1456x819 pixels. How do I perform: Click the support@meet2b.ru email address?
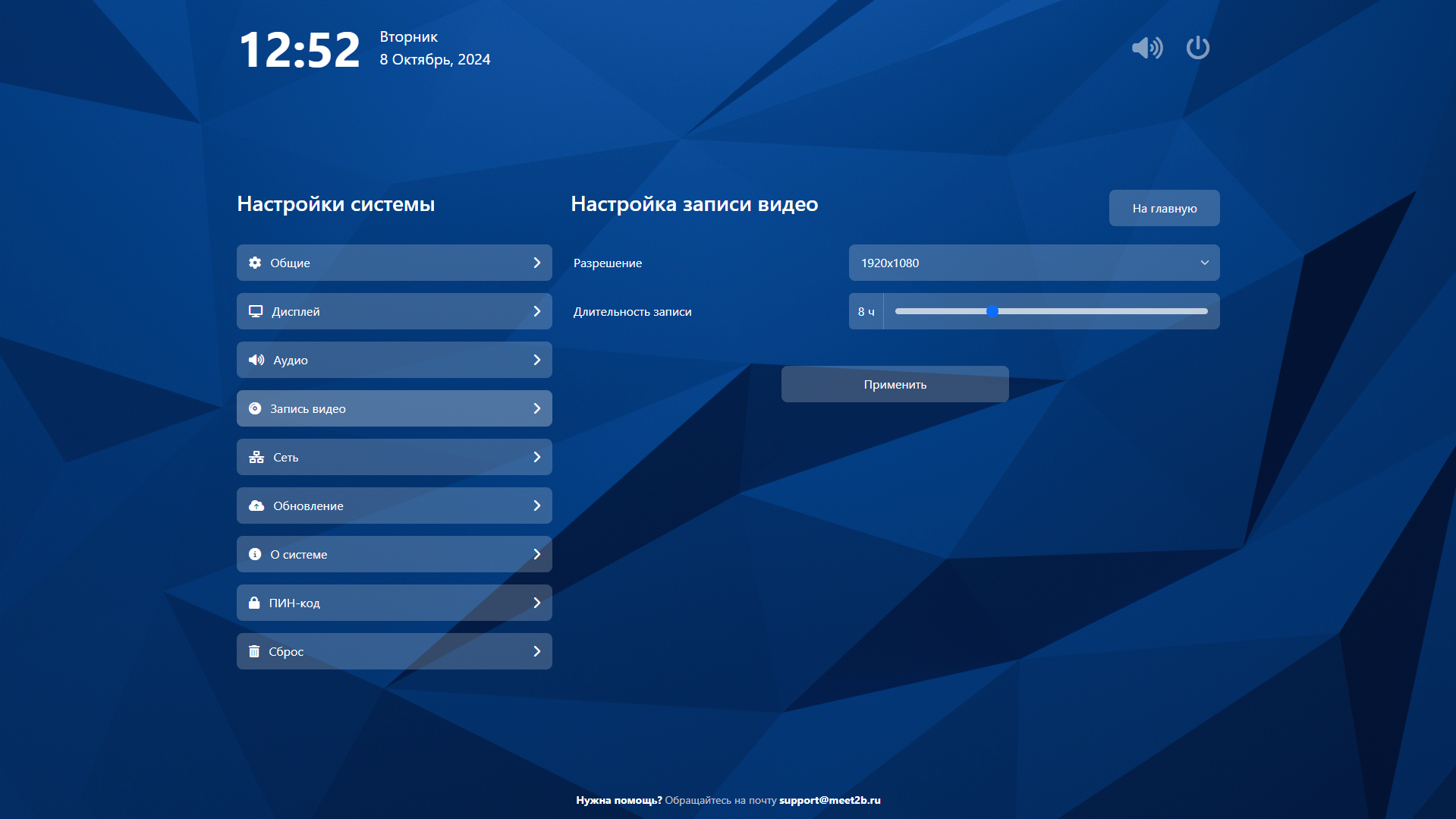[829, 800]
